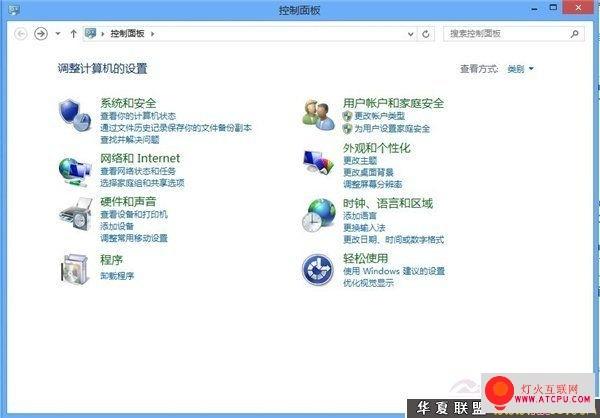
Task: Click the window icon in title bar
Action: [14, 10]
